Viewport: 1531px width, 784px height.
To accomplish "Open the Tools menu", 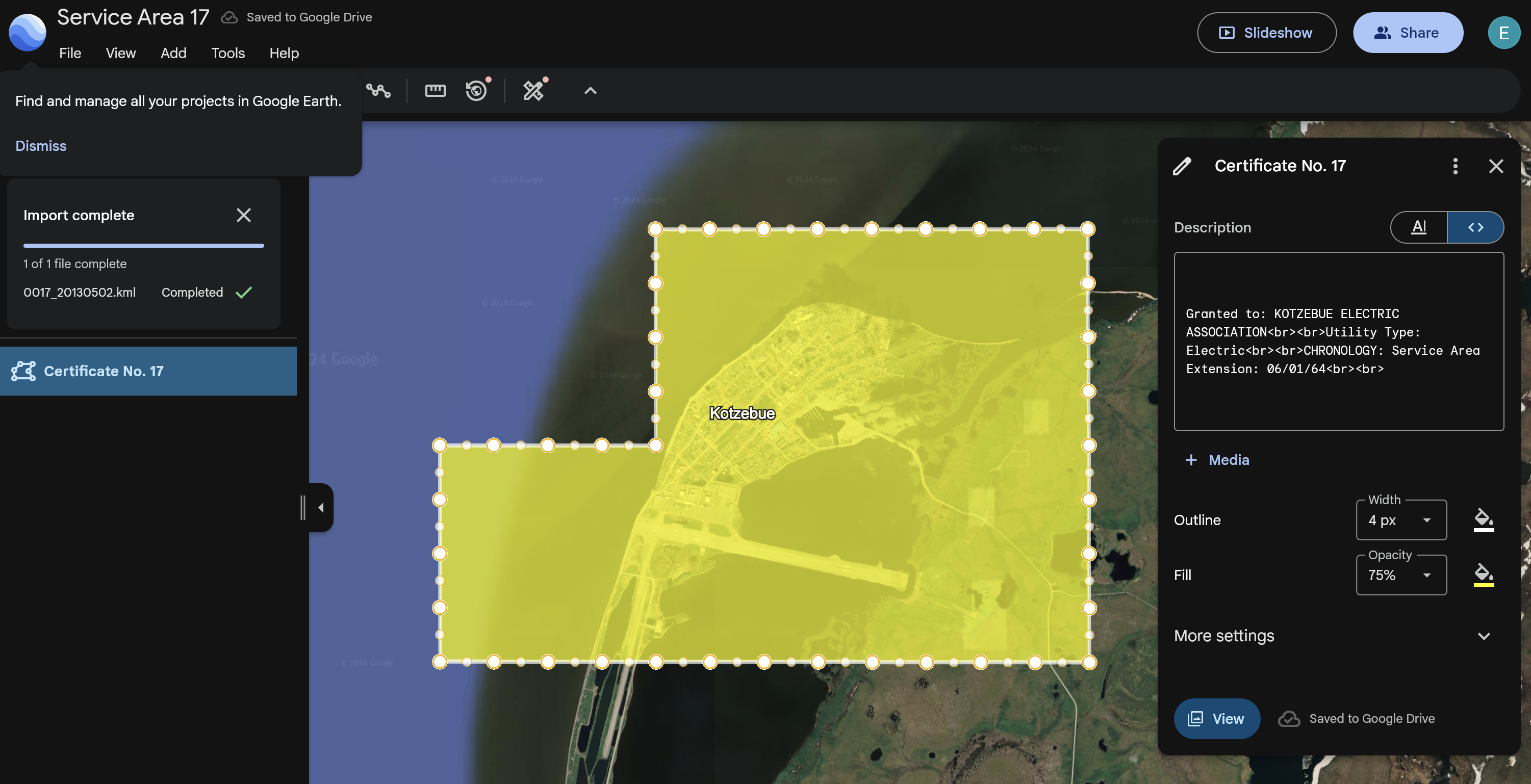I will tap(227, 53).
